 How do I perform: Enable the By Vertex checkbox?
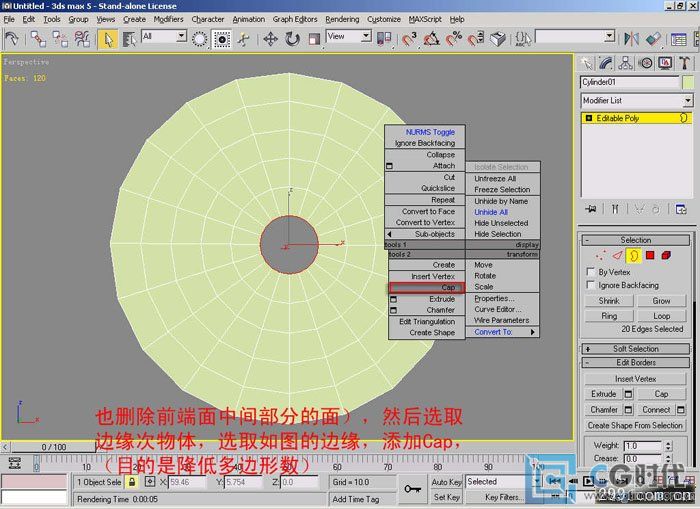tap(591, 272)
